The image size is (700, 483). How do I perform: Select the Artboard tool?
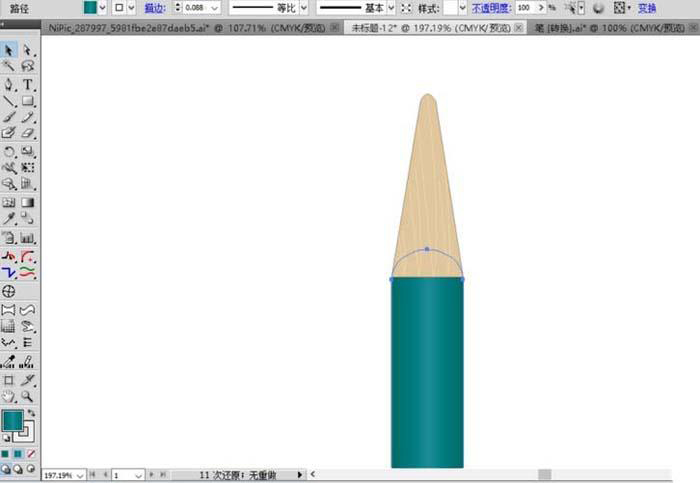pos(9,380)
